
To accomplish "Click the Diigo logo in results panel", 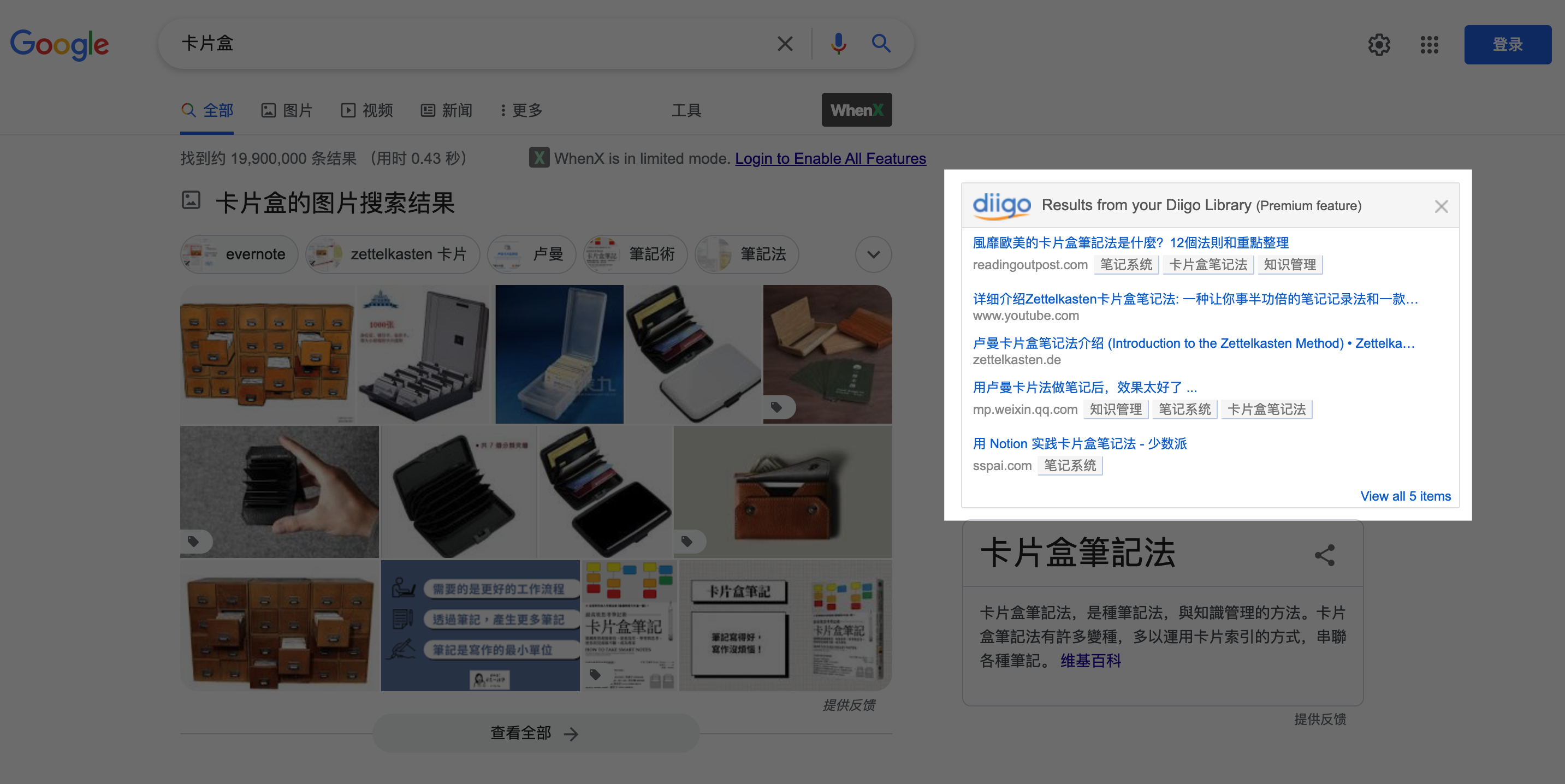I will [1001, 205].
